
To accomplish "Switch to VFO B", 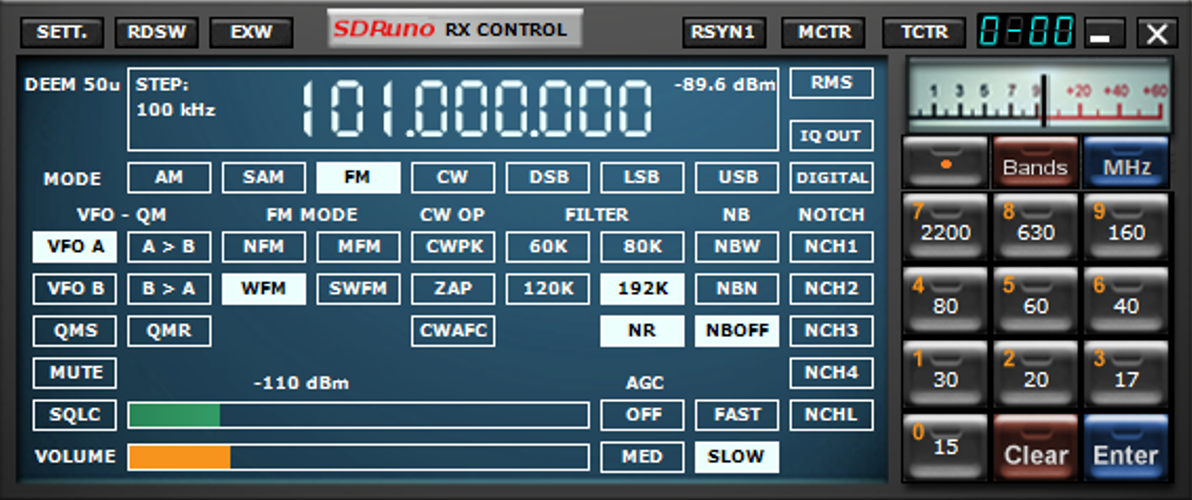I will (x=74, y=290).
